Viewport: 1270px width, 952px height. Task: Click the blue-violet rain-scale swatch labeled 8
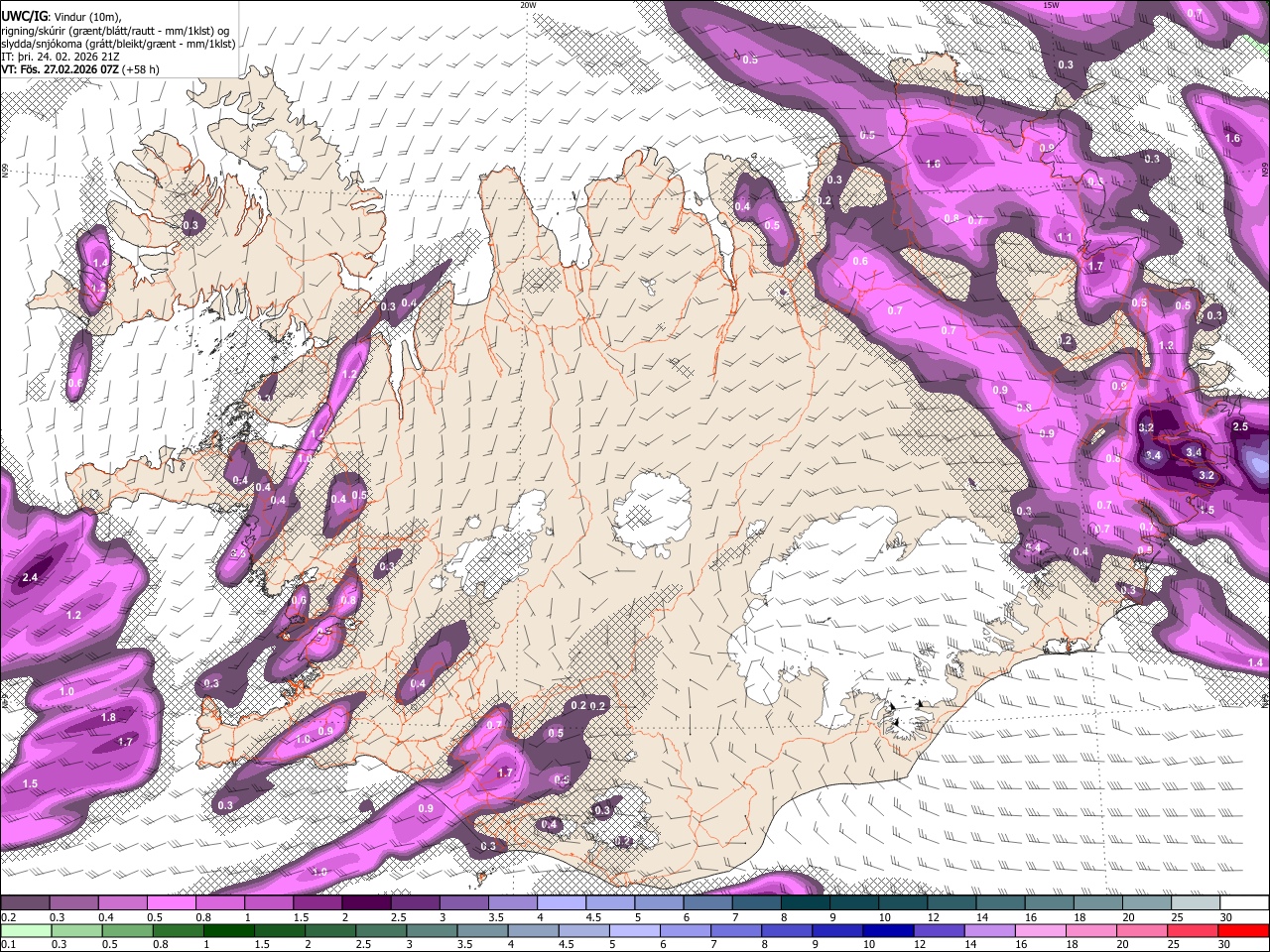point(789,930)
